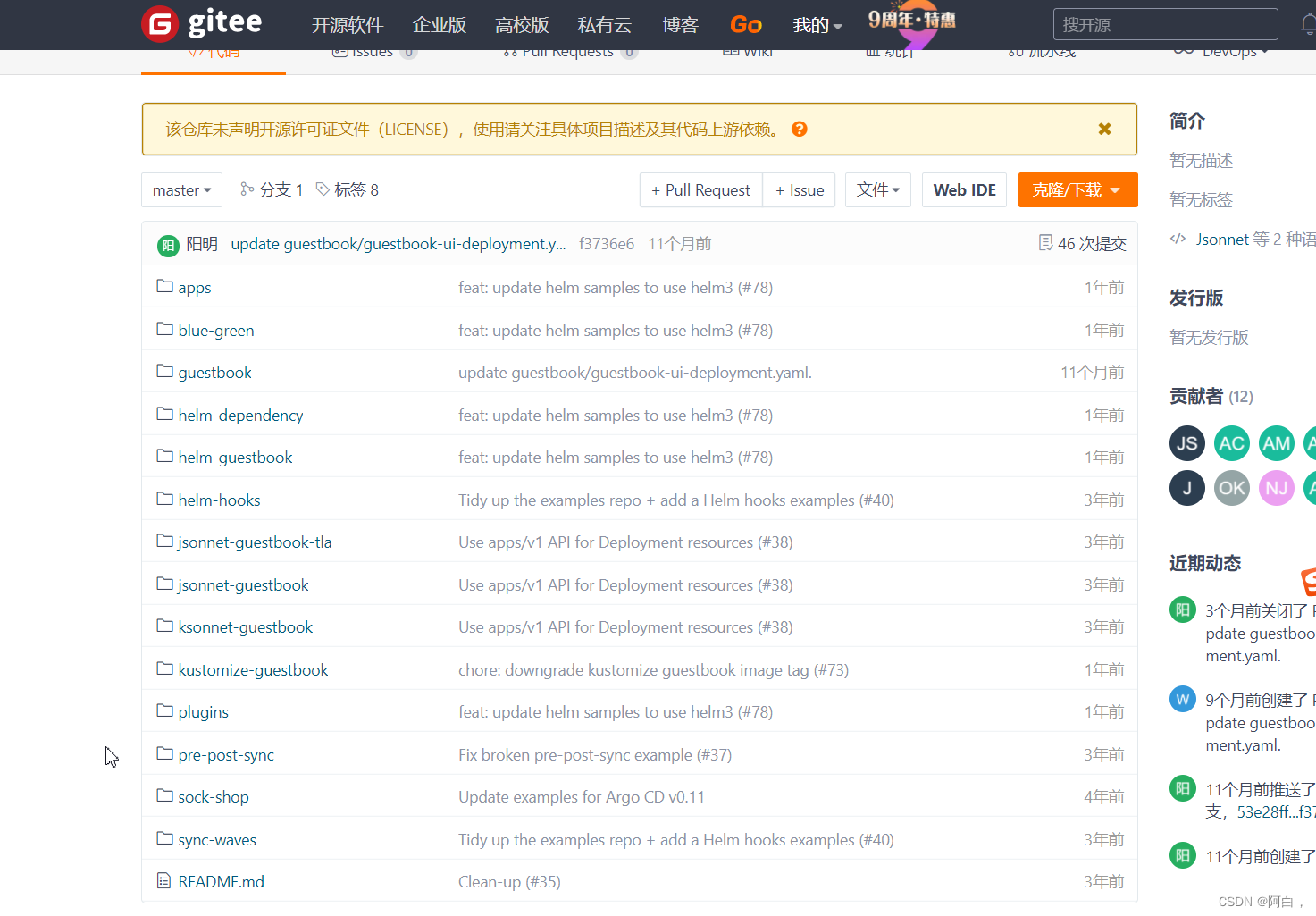The width and height of the screenshot is (1316, 916).
Task: Click the branch icon next to 分支 1
Action: click(247, 189)
